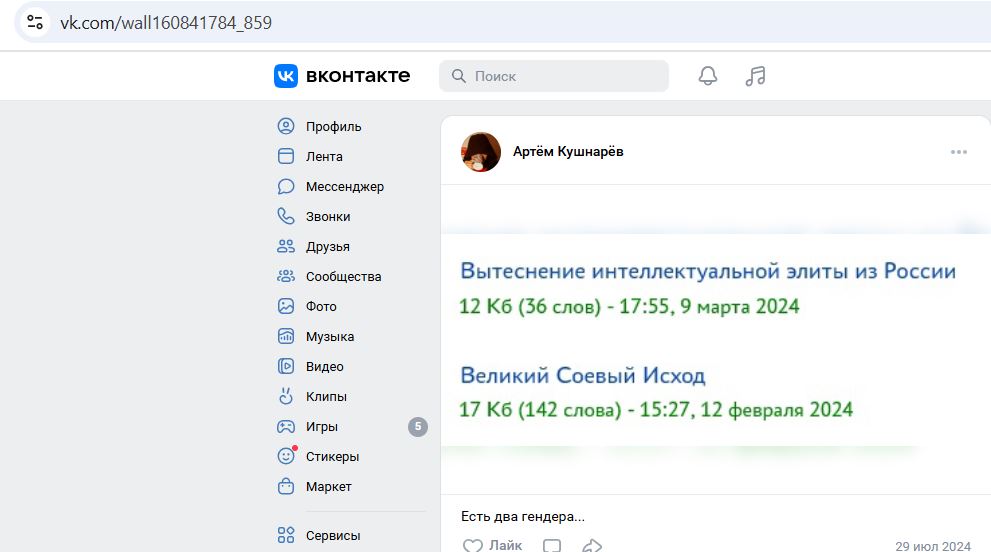Click the browser address bar URL

(x=166, y=23)
